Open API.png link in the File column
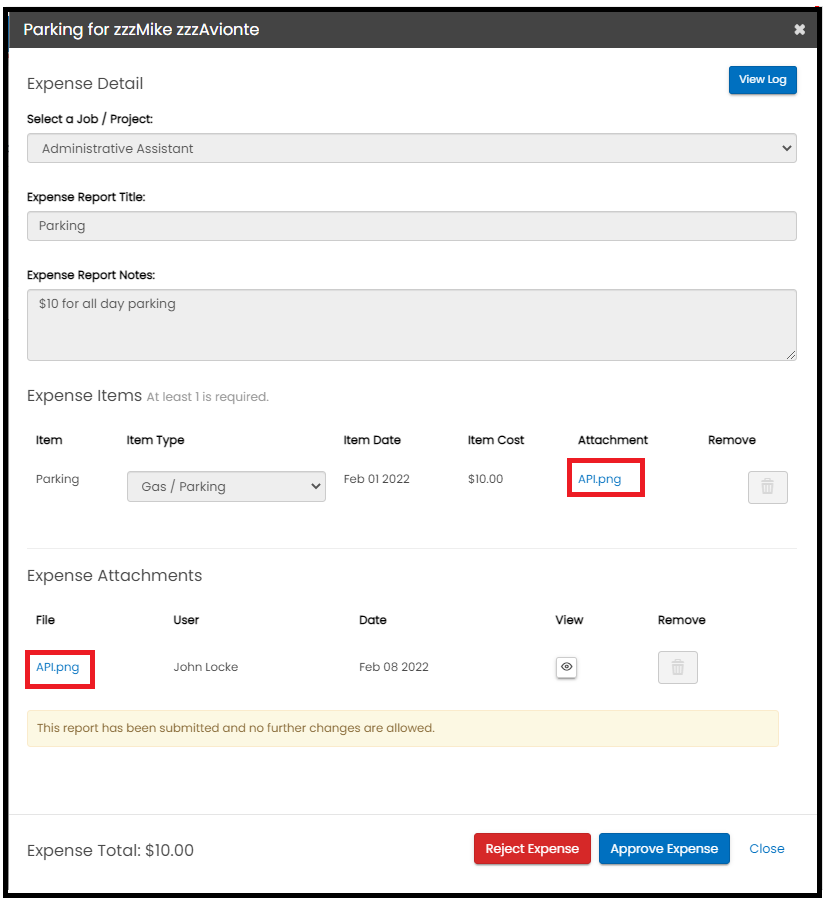This screenshot has width=823, height=905. click(58, 667)
